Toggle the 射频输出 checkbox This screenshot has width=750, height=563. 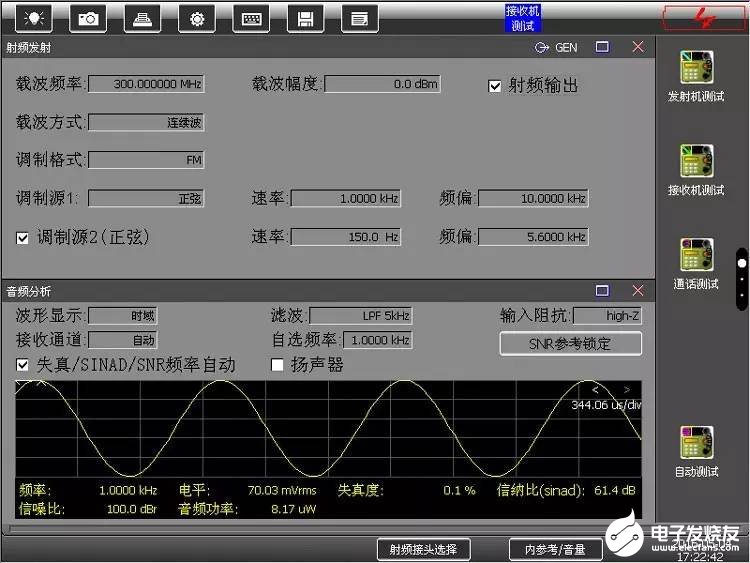click(495, 86)
